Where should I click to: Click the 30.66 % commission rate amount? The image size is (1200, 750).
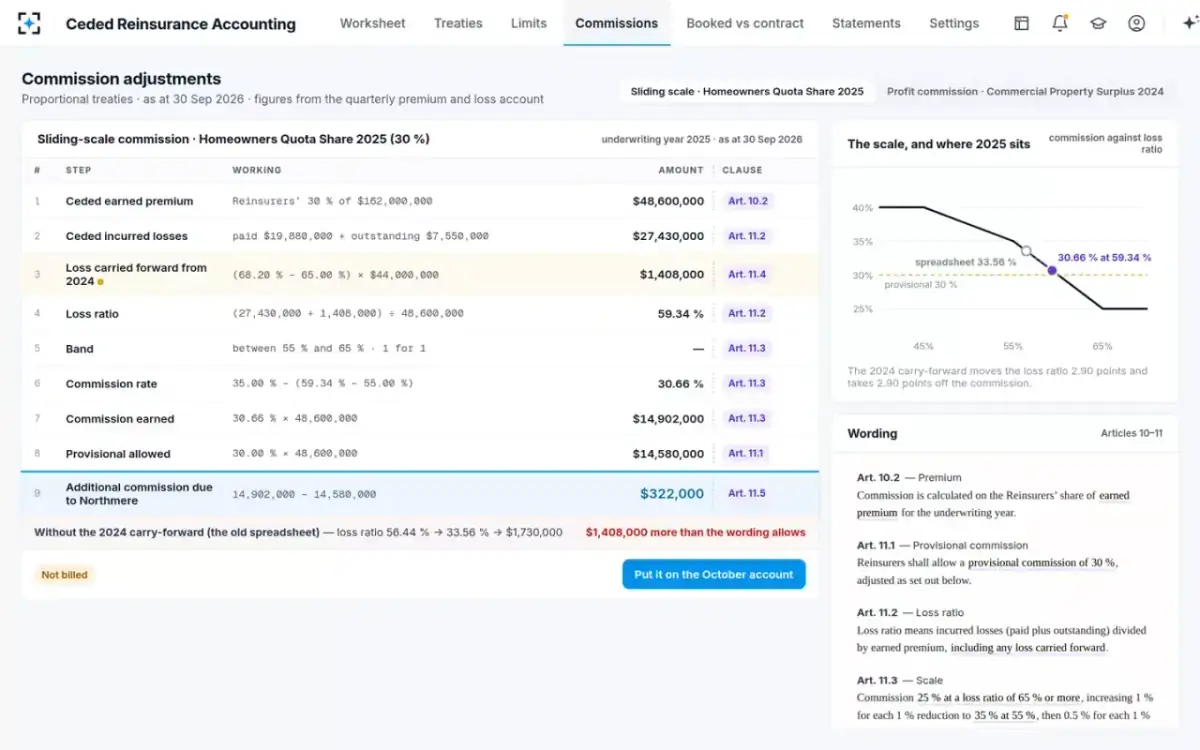[x=680, y=384]
